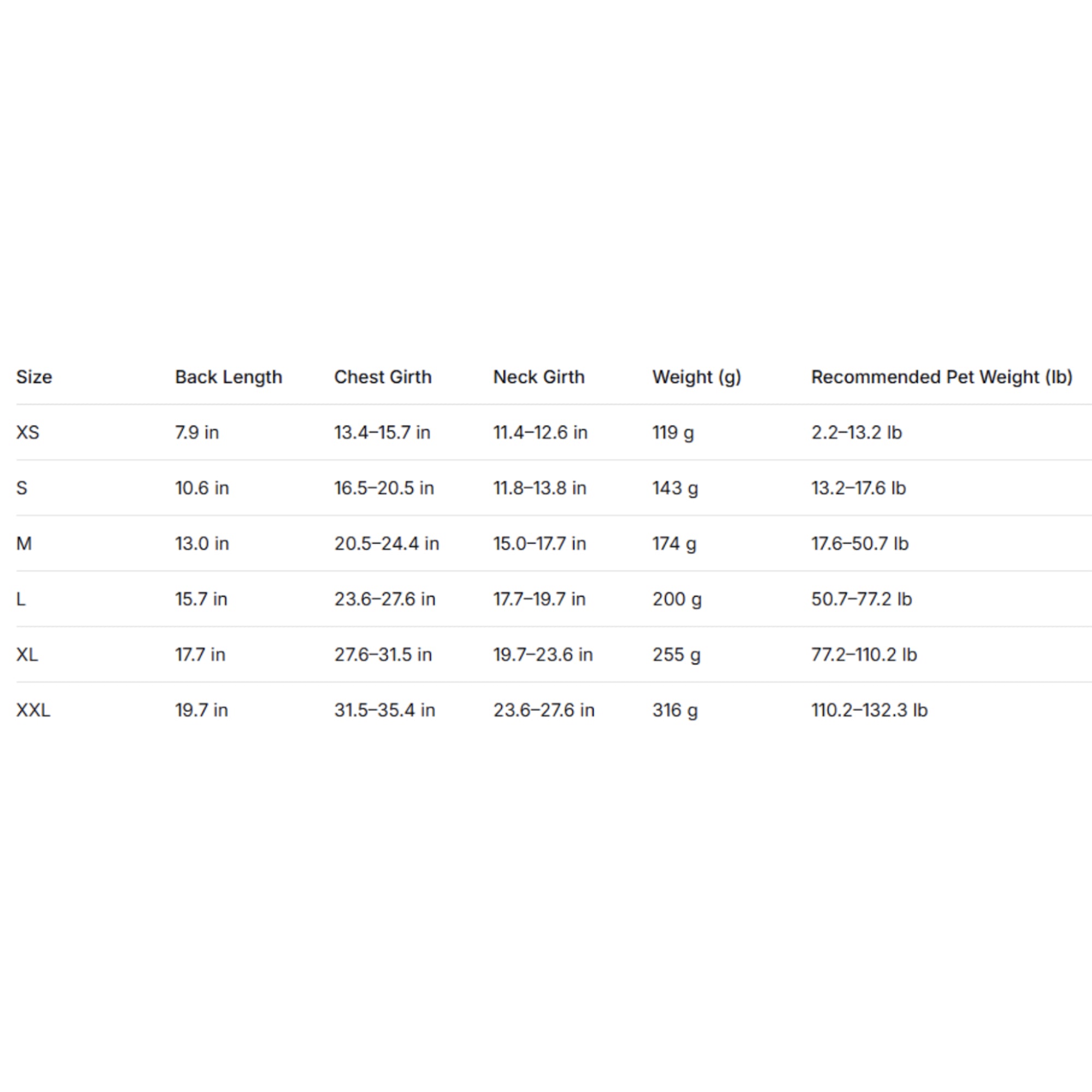This screenshot has width=1092, height=1092.
Task: Select the Weight (g) header
Action: point(696,377)
